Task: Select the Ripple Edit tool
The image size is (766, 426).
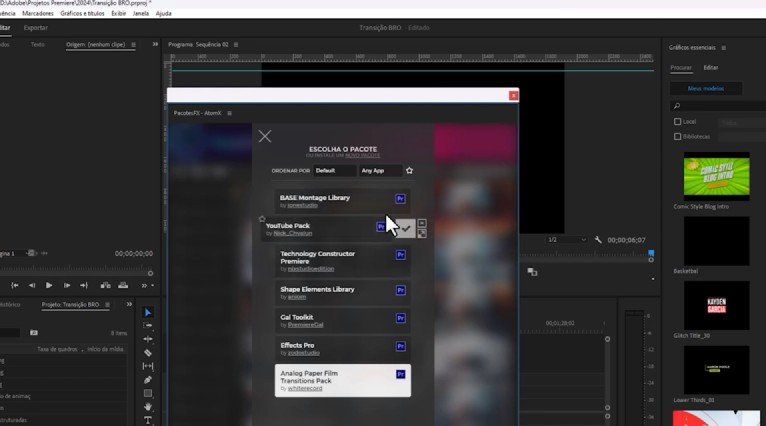Action: [148, 339]
